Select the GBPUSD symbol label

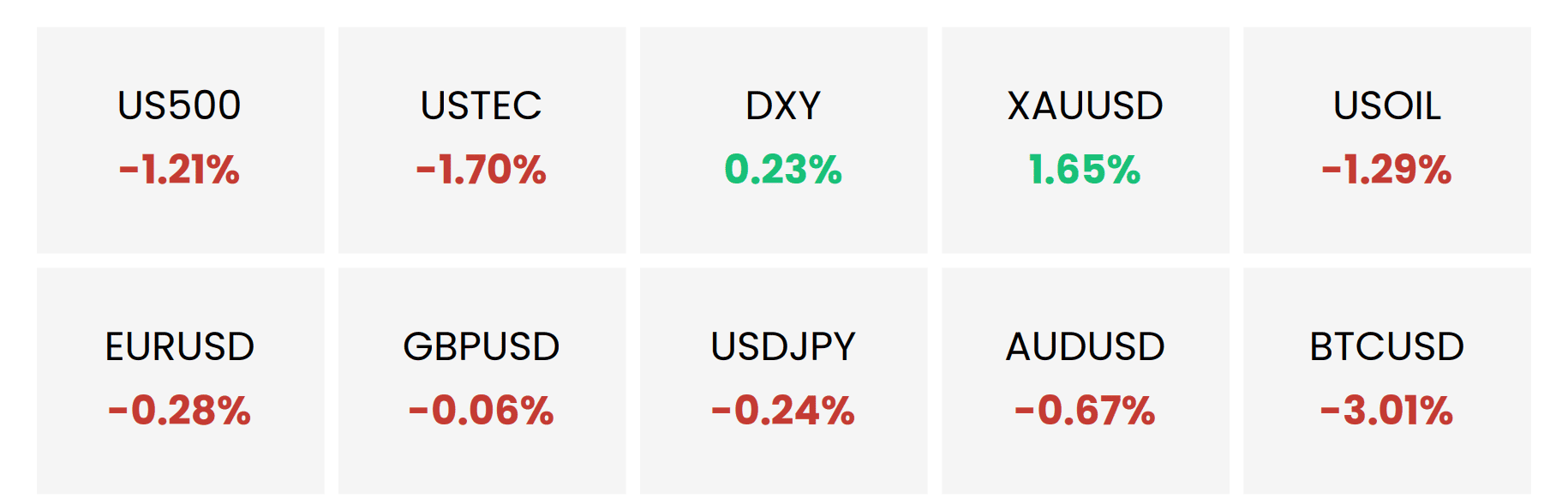[x=481, y=347]
